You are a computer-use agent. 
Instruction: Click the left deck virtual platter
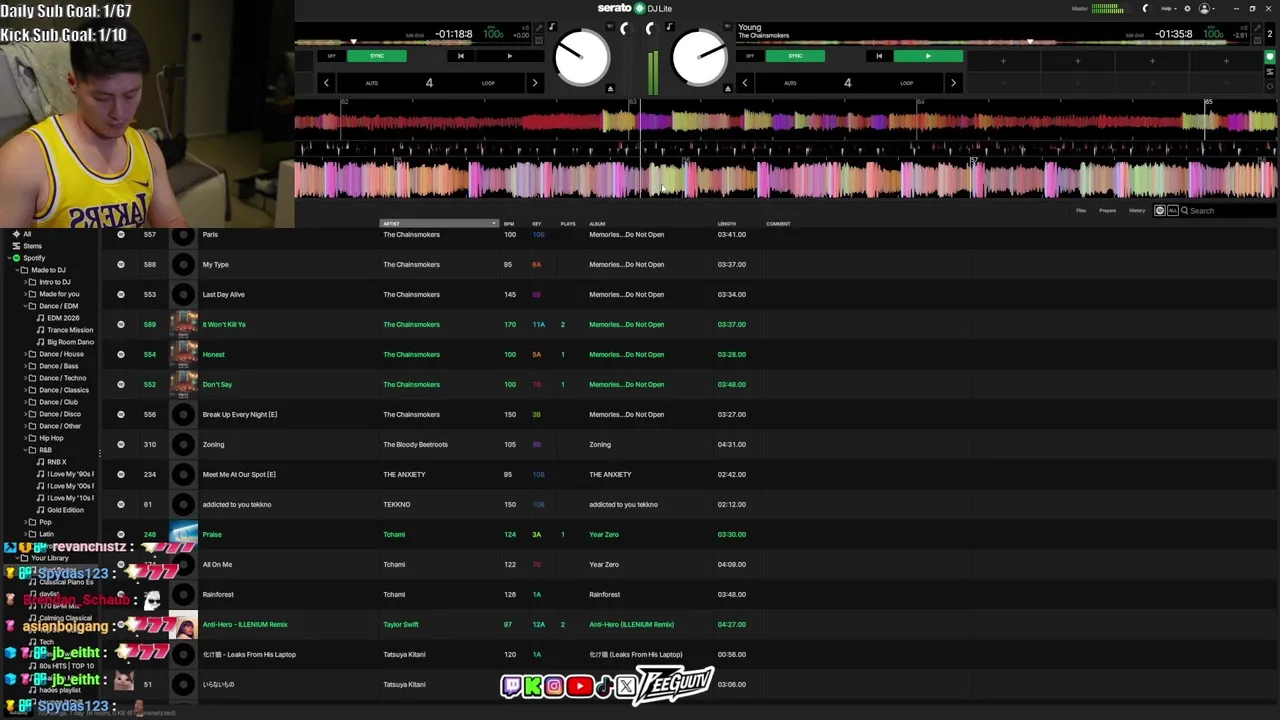(x=582, y=58)
